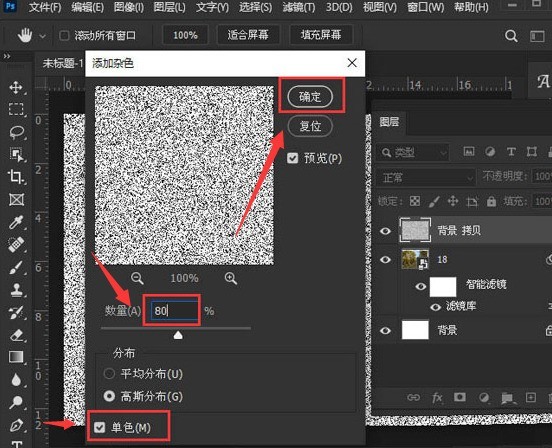Open Hand tool preset dropdown arrow
The height and width of the screenshot is (448, 552).
coord(42,36)
